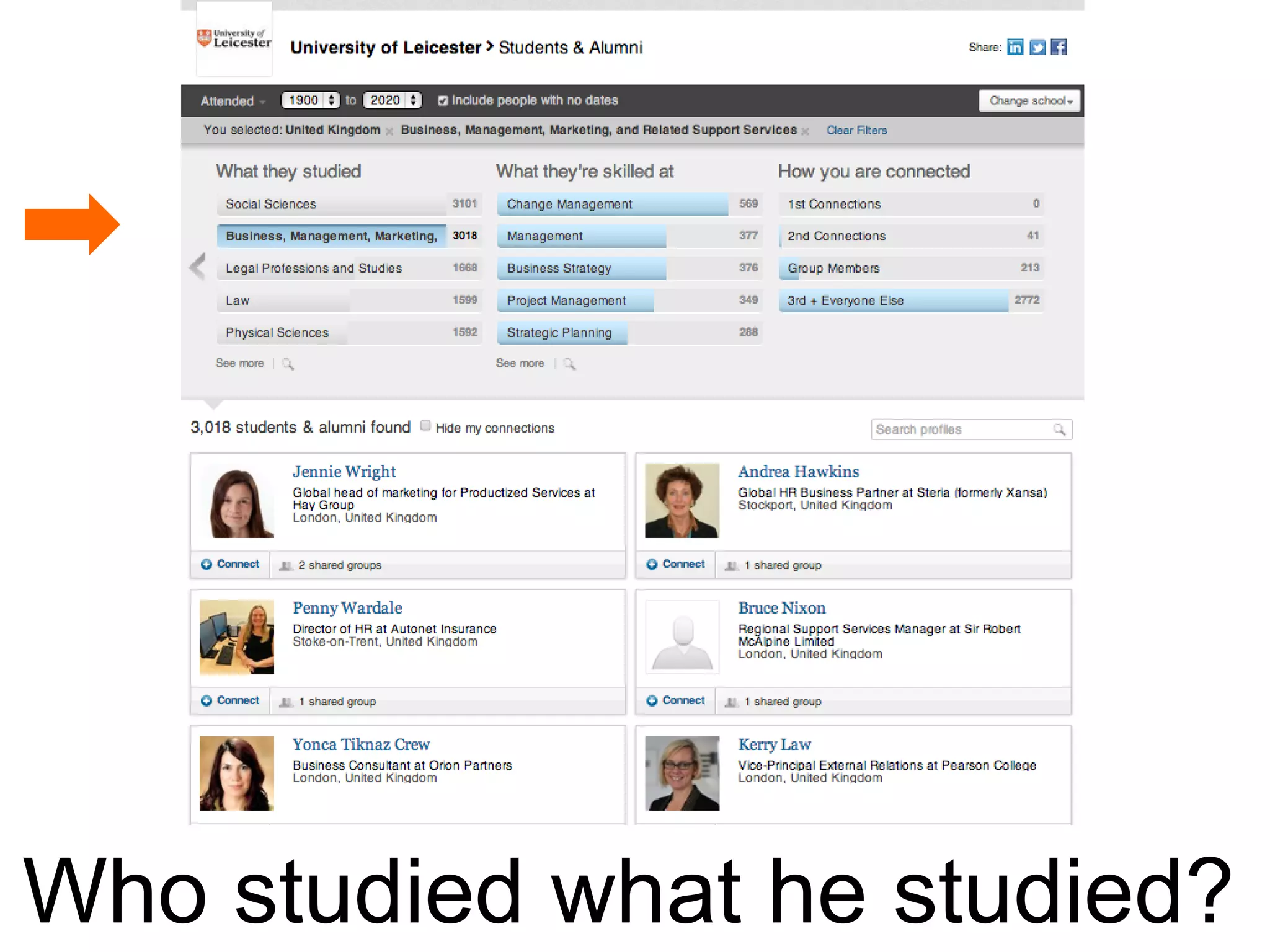The height and width of the screenshot is (952, 1270).
Task: Open Kerry Law's profile photo
Action: click(x=682, y=773)
